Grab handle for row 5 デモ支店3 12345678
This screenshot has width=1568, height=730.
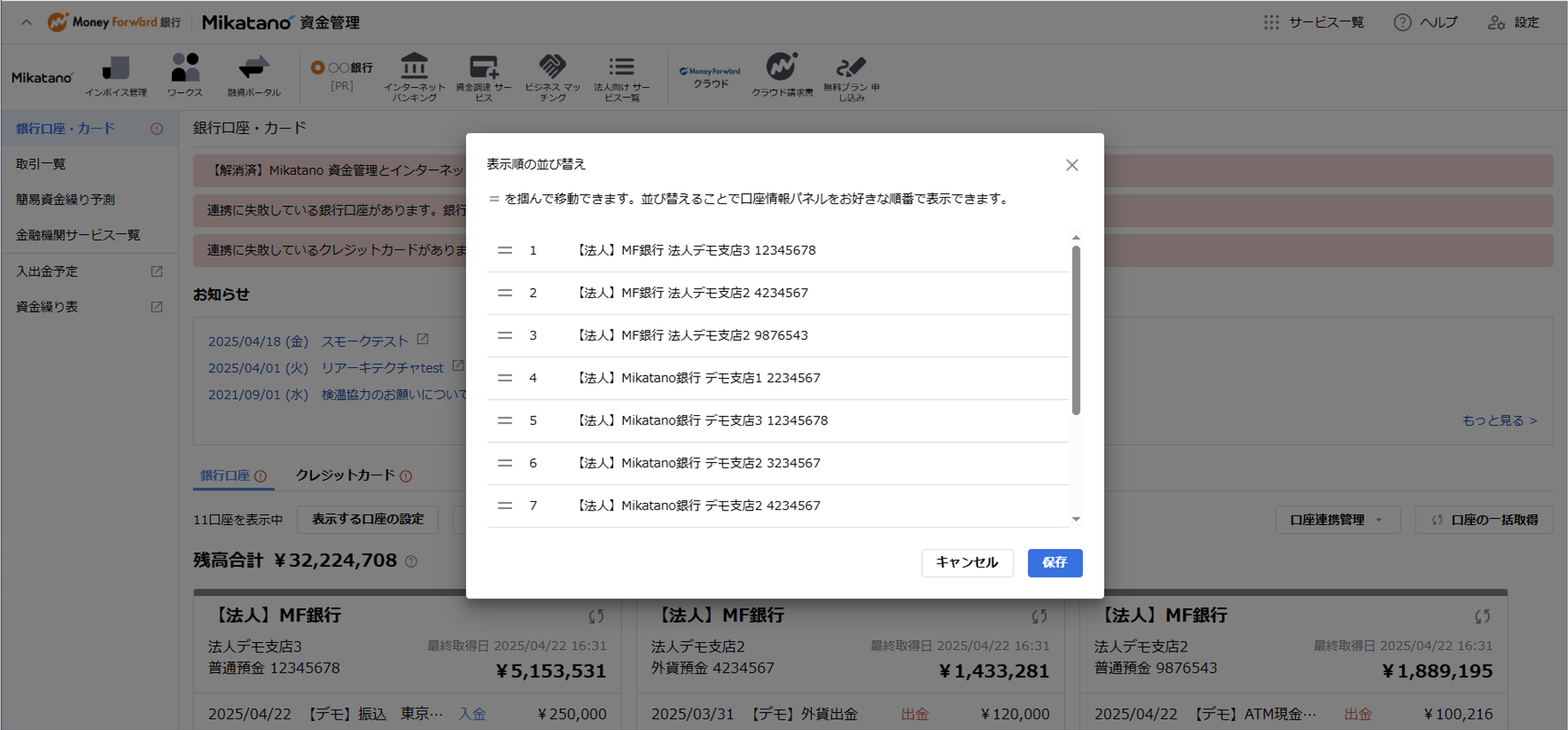(504, 420)
